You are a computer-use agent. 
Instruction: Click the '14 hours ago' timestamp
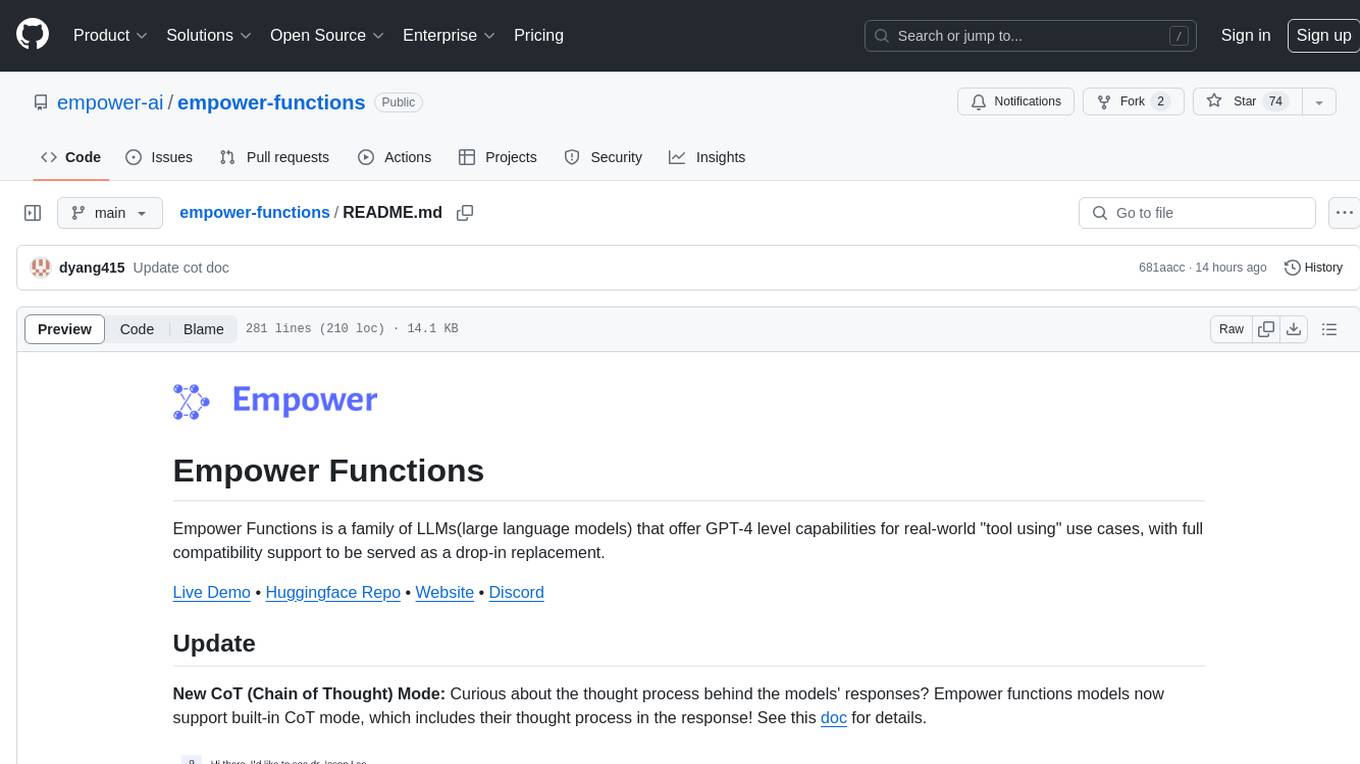pos(1231,268)
